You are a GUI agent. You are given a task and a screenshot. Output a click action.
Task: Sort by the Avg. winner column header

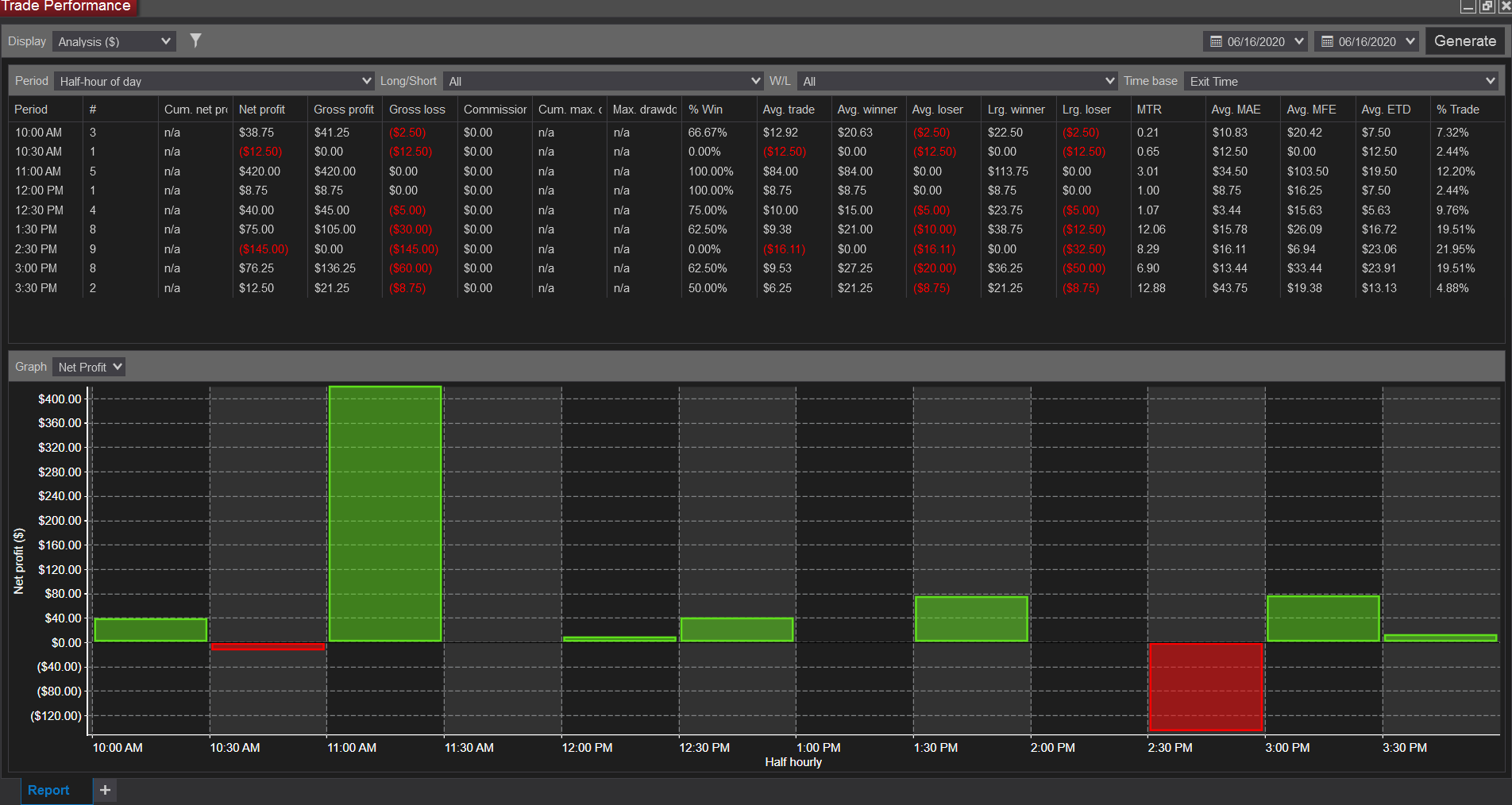coord(867,110)
